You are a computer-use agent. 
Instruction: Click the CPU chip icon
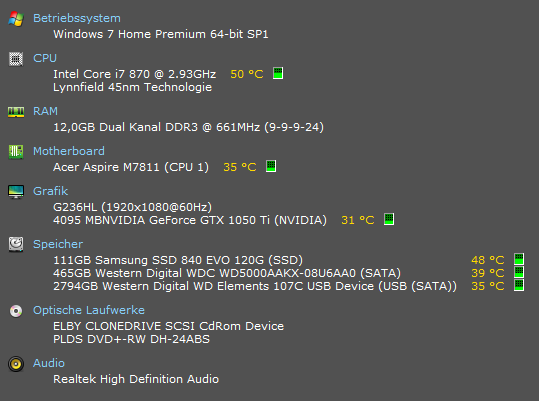[16, 59]
